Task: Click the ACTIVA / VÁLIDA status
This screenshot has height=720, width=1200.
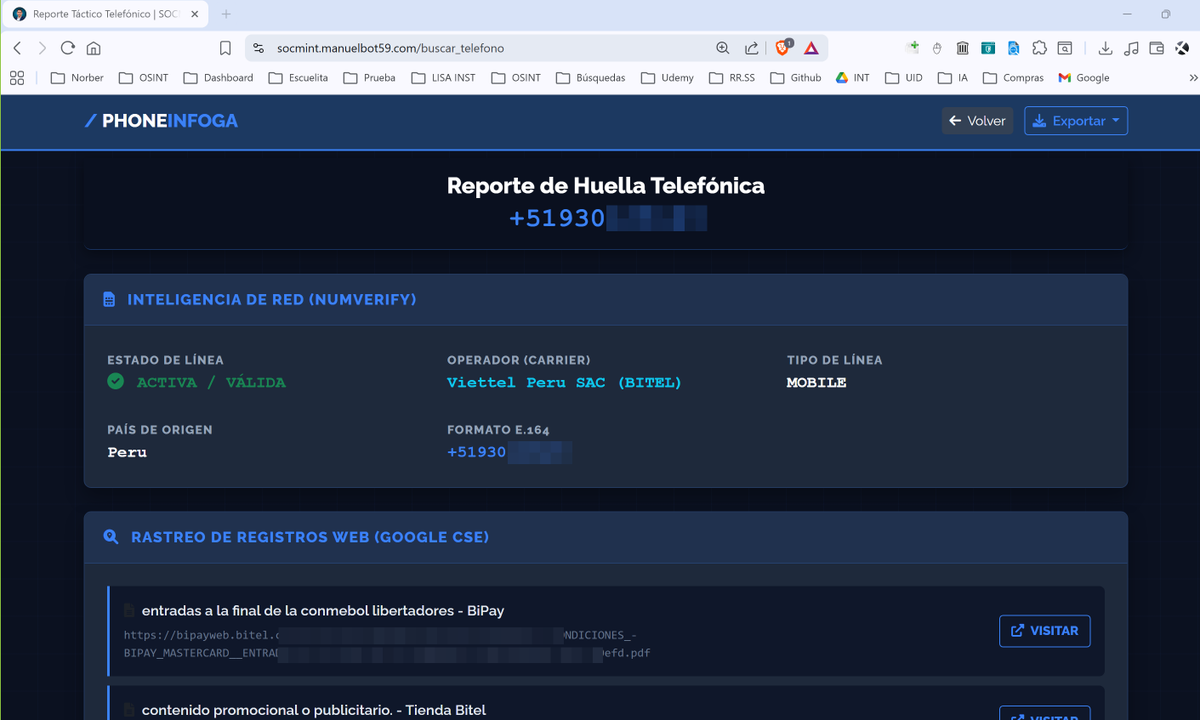Action: pyautogui.click(x=211, y=382)
